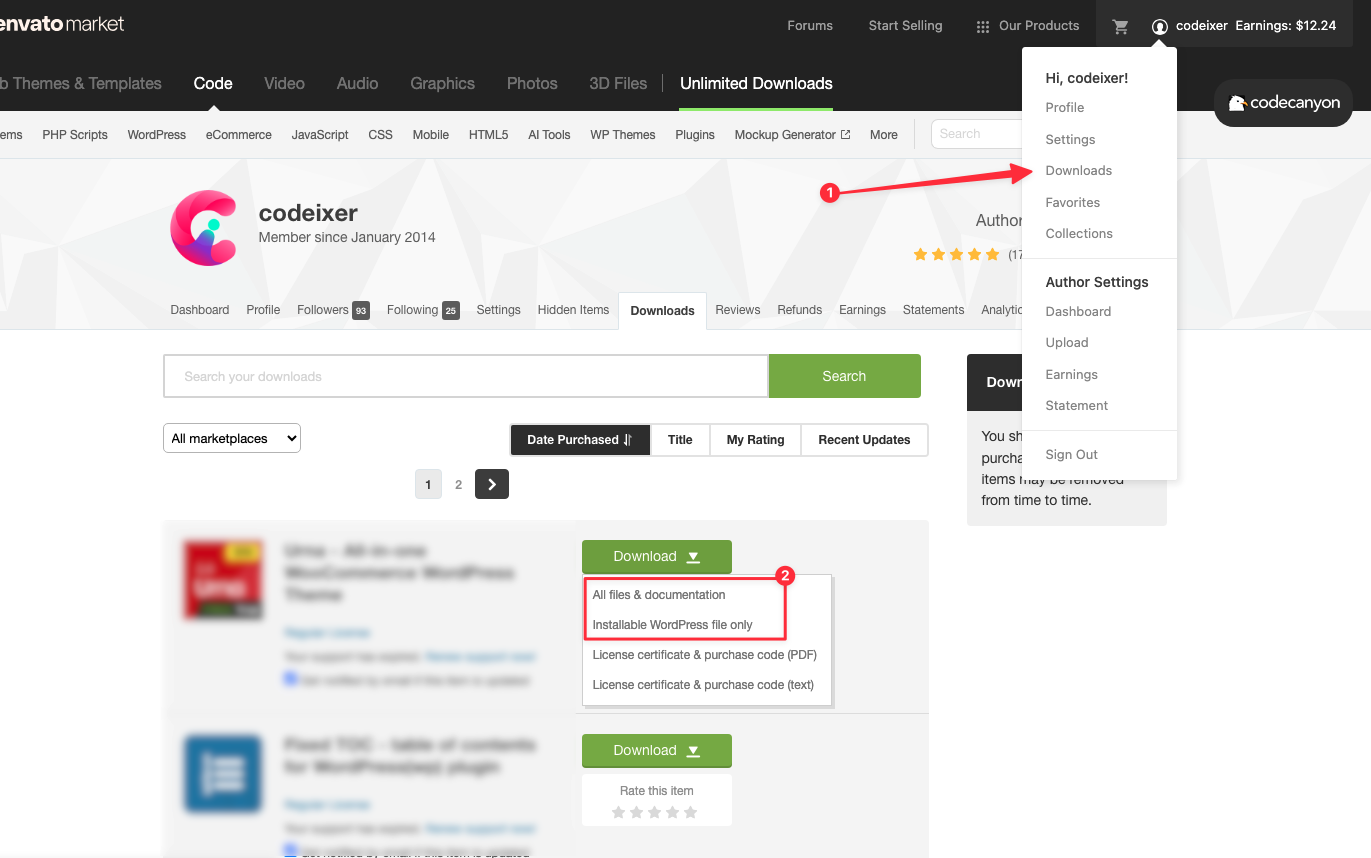Open Downloads in user menu
Image resolution: width=1371 pixels, height=858 pixels.
tap(1079, 171)
